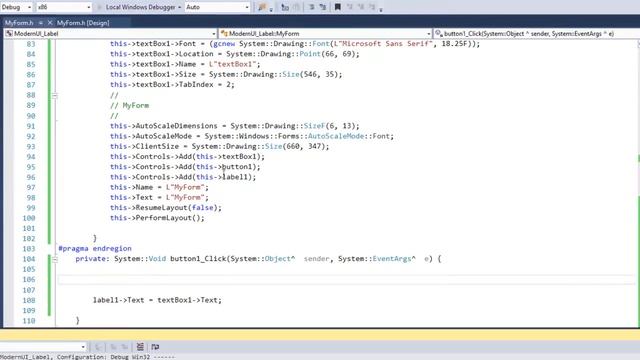Click "this->PerformLayout();" on line 100

coord(157,218)
